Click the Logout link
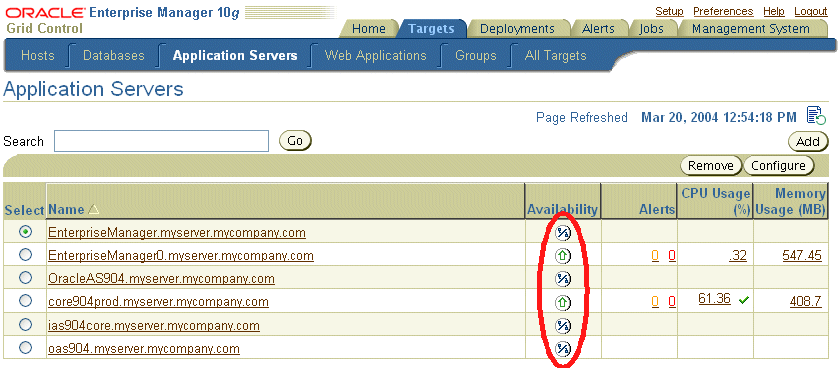838x368 pixels. click(811, 11)
